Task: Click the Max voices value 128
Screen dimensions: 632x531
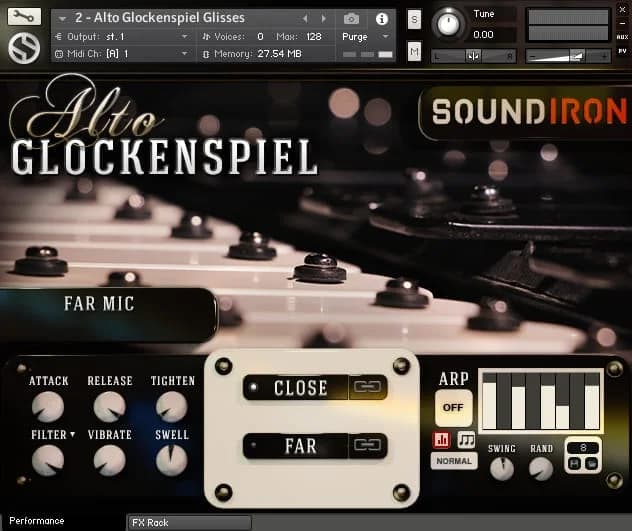Action: pos(314,37)
